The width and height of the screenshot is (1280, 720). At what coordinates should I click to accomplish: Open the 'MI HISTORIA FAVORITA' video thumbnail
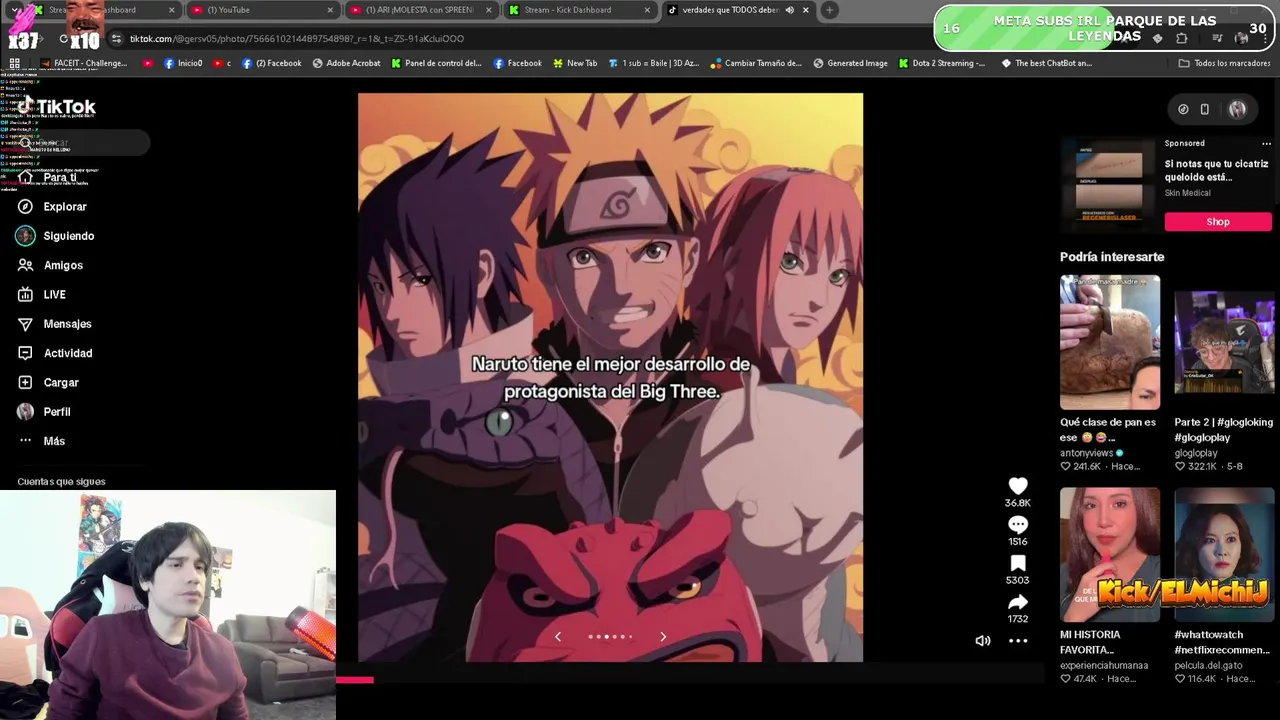coord(1110,555)
